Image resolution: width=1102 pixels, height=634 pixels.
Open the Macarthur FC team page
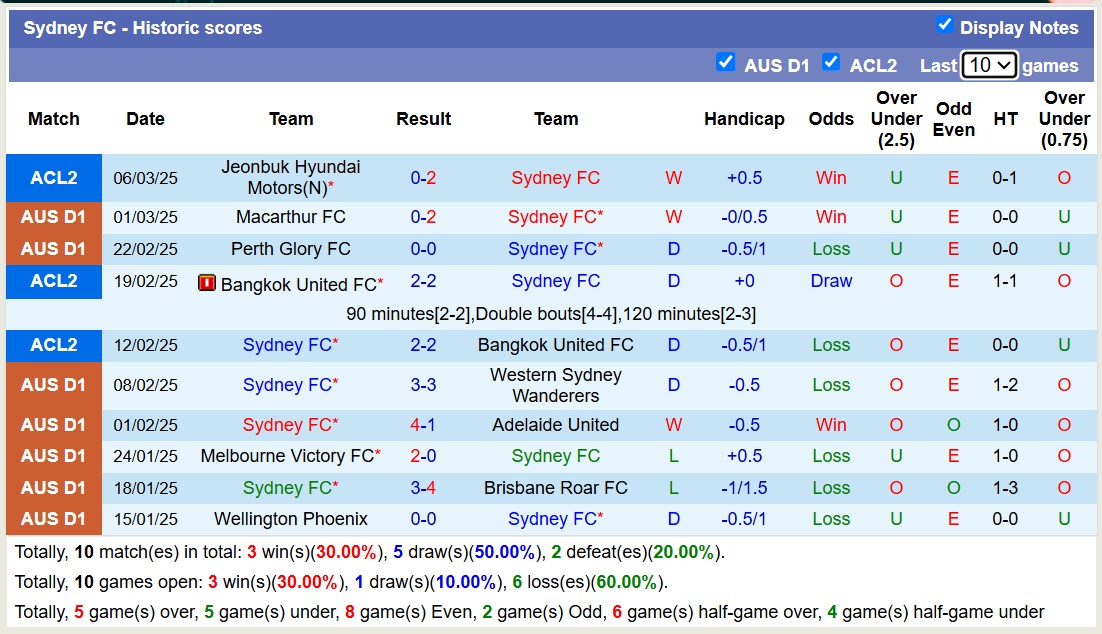pos(290,217)
